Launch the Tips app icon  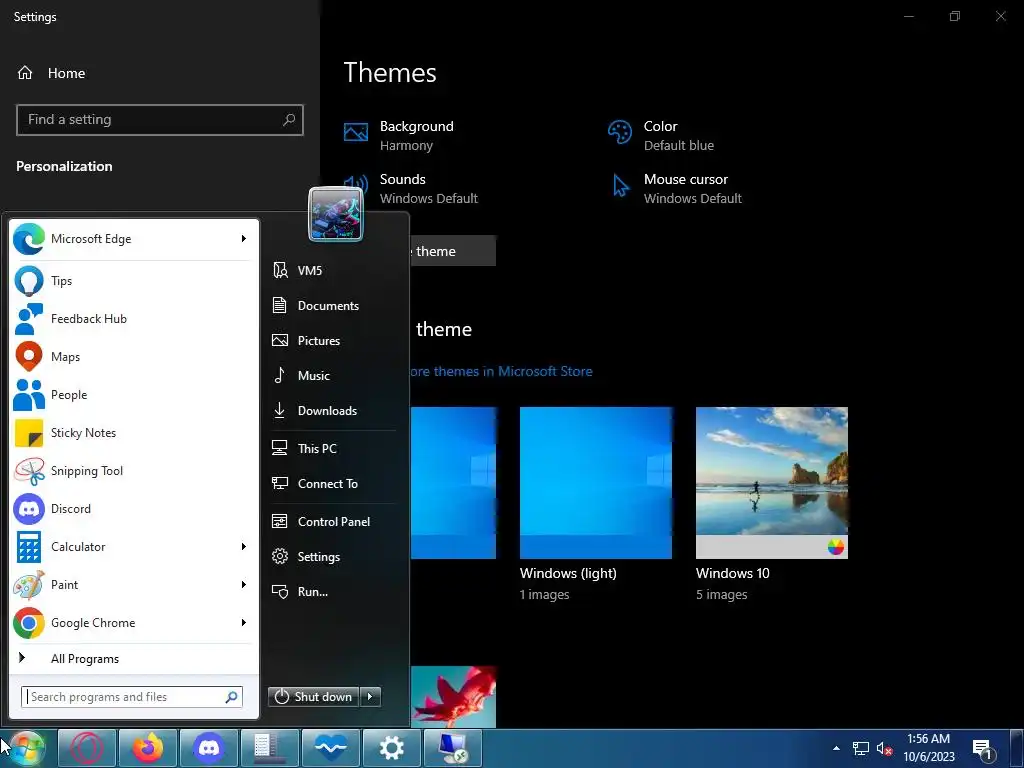click(29, 281)
